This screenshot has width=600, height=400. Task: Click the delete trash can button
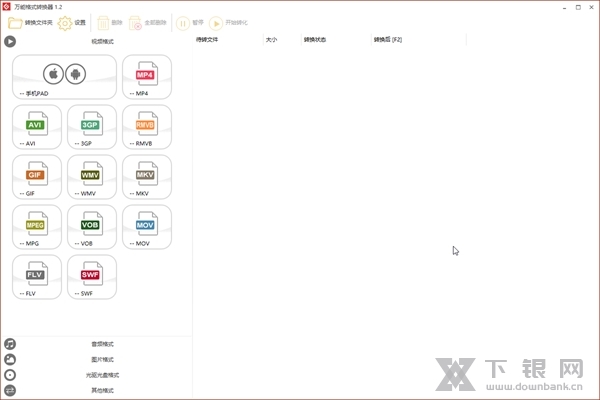(109, 23)
